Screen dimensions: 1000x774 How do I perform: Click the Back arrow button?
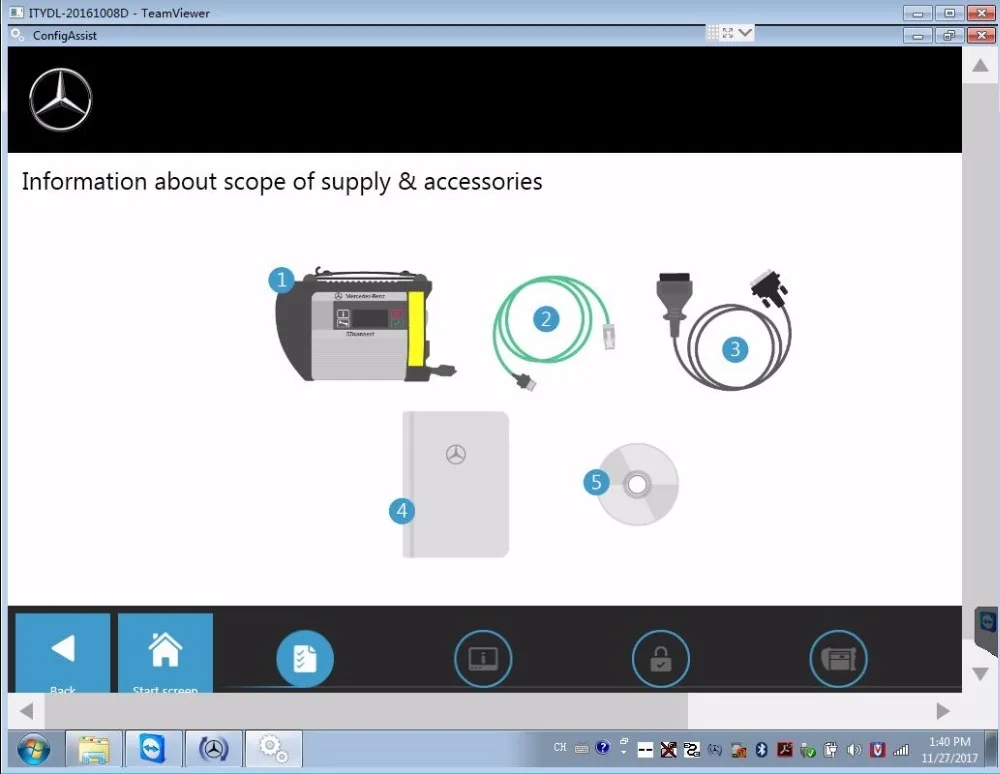click(x=62, y=653)
